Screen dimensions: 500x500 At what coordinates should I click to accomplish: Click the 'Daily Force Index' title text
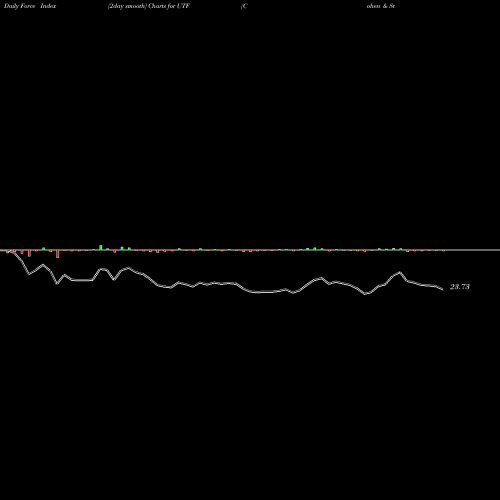pos(30,6)
